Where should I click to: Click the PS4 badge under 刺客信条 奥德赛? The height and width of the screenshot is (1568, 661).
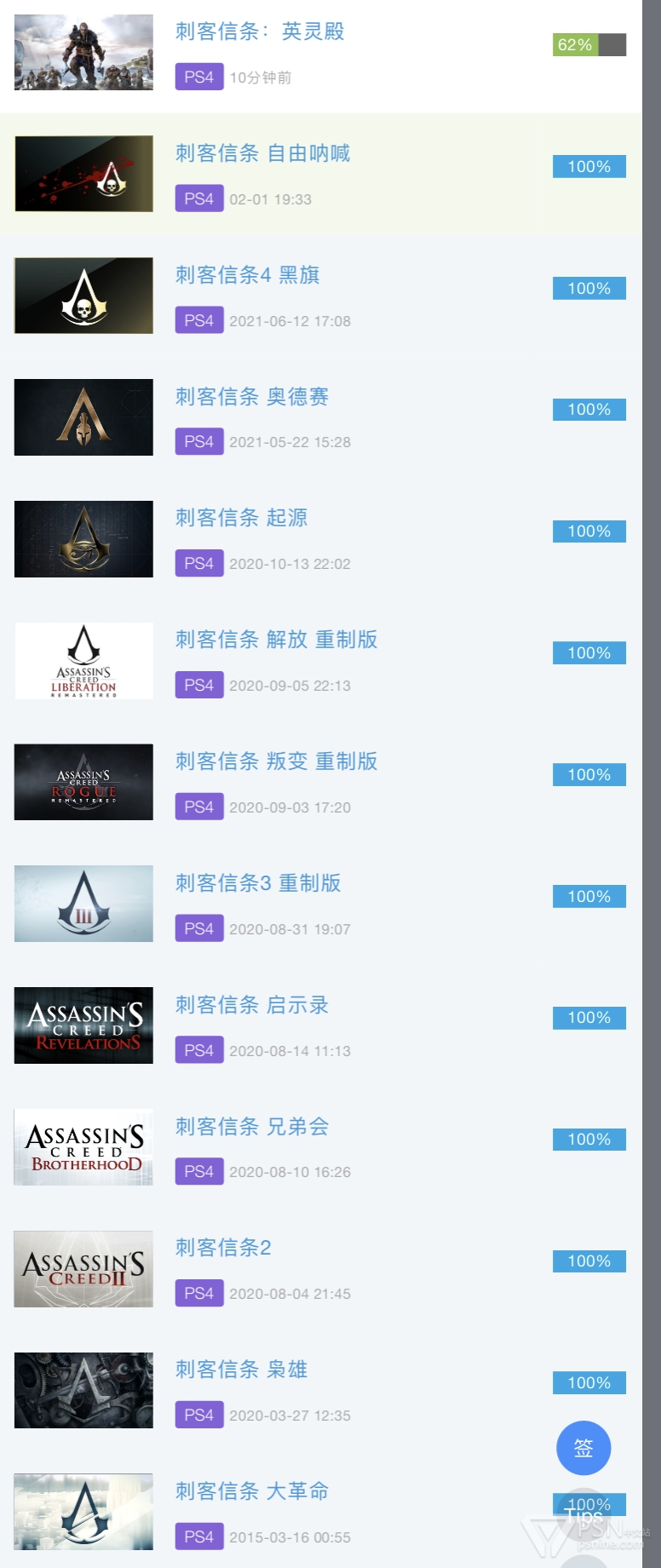pyautogui.click(x=199, y=441)
